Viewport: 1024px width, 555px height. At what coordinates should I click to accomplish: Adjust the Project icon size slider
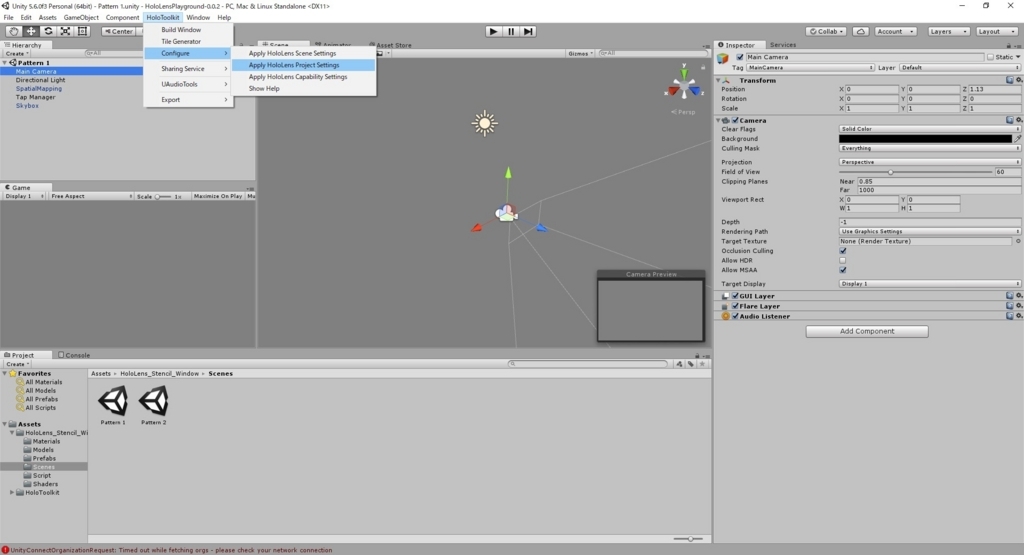[688, 539]
